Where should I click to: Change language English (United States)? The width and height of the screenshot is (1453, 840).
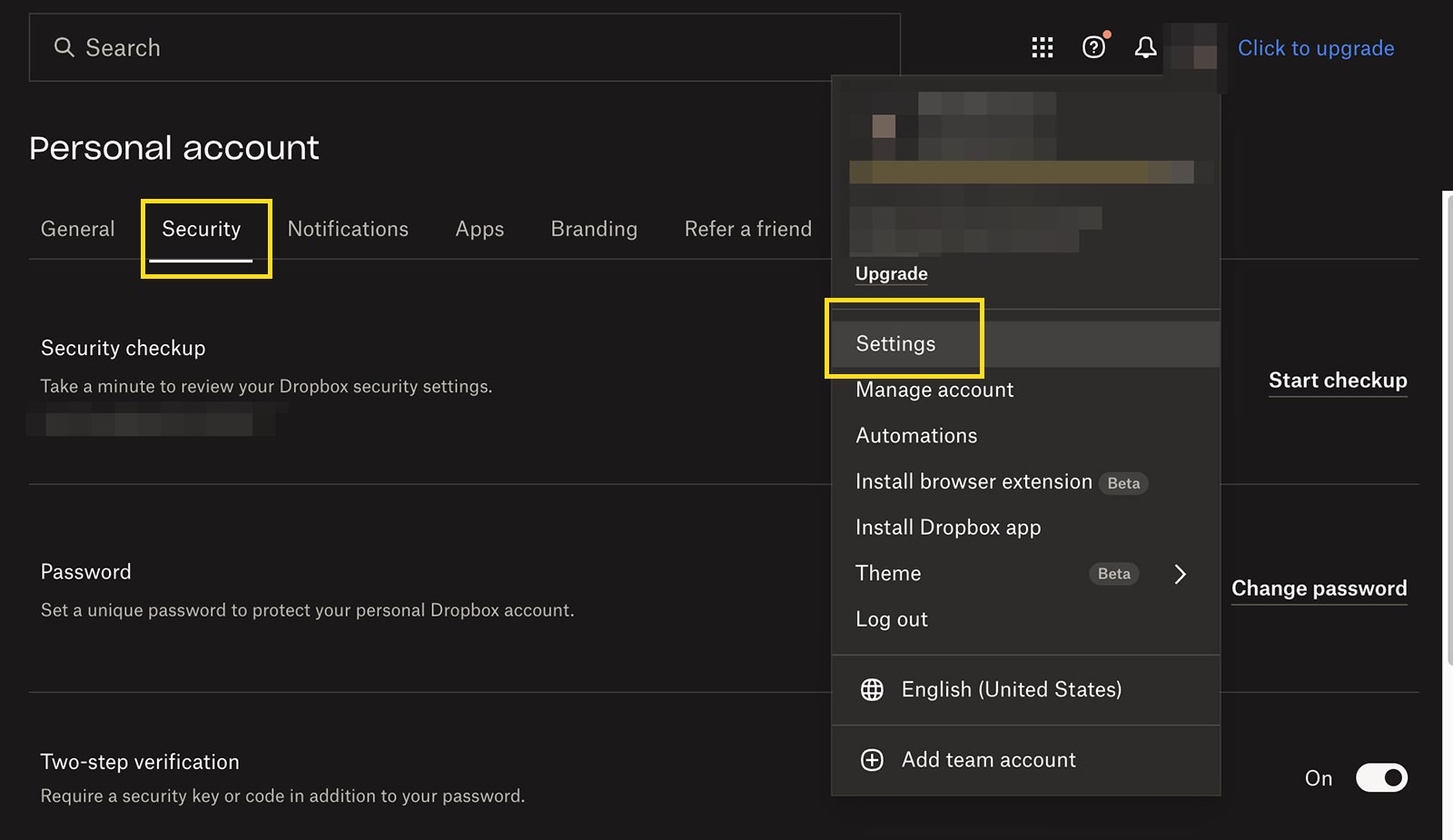(1025, 689)
